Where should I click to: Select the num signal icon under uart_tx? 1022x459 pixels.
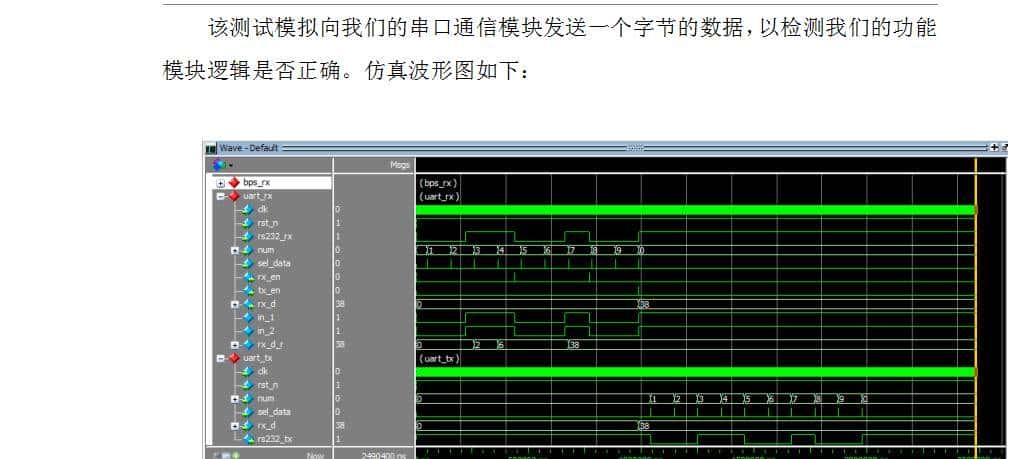pyautogui.click(x=248, y=399)
